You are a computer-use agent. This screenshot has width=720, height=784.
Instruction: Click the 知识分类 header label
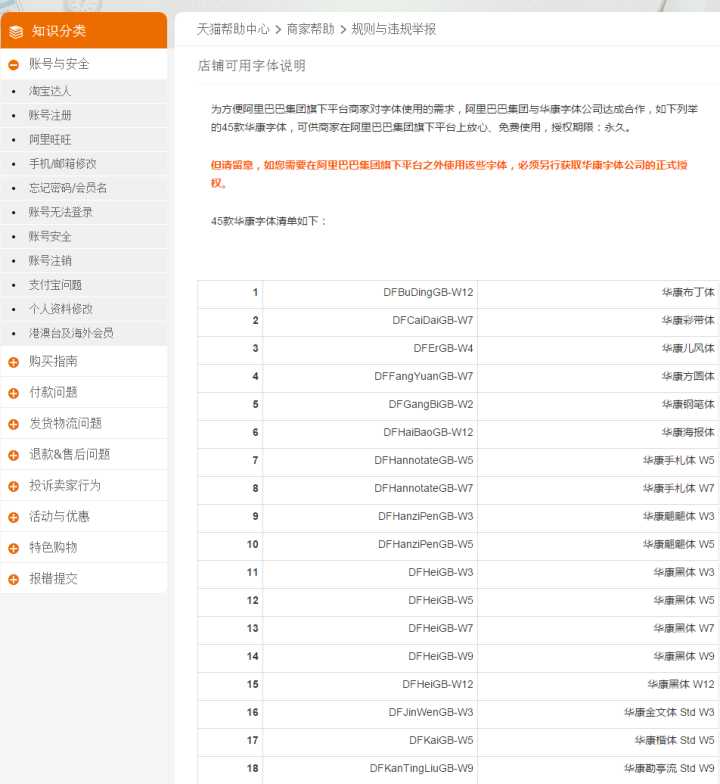(59, 31)
